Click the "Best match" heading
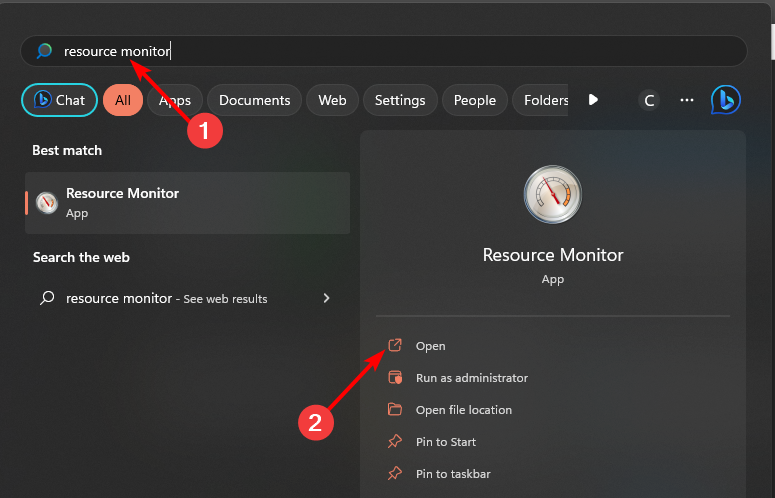 pyautogui.click(x=67, y=150)
